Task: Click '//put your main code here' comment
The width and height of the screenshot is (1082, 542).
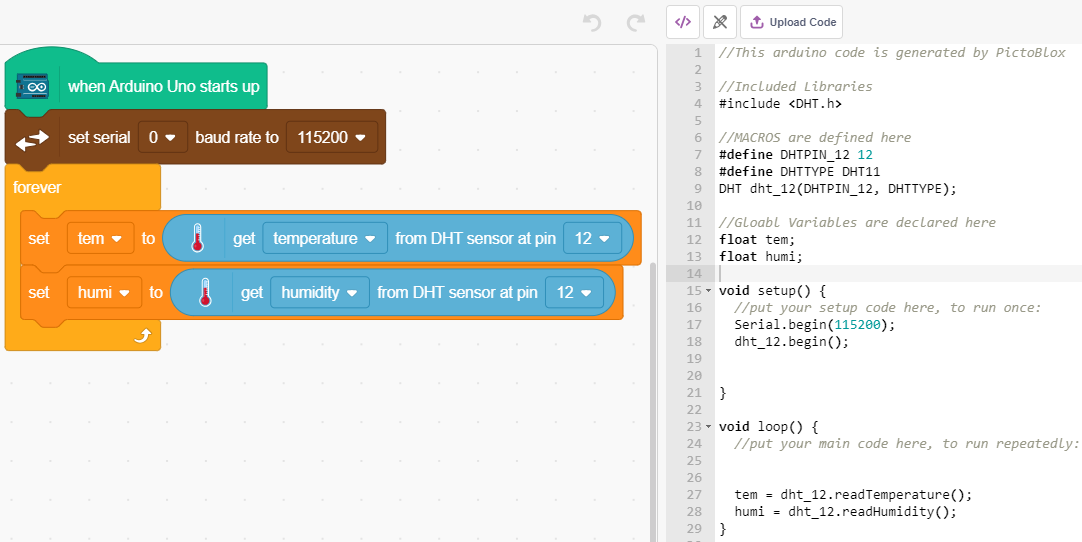Action: coord(906,443)
